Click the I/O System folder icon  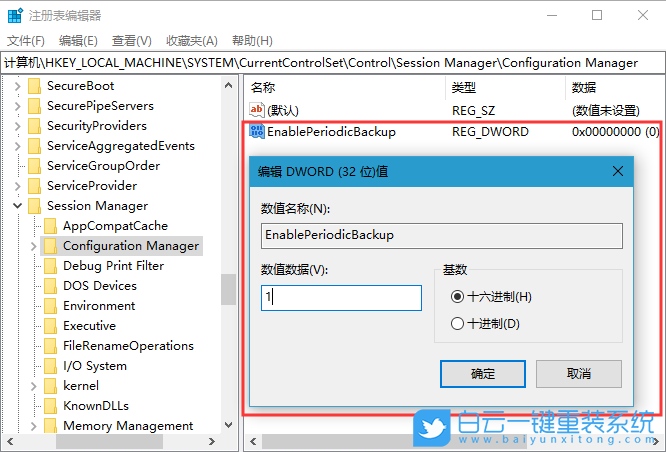51,365
